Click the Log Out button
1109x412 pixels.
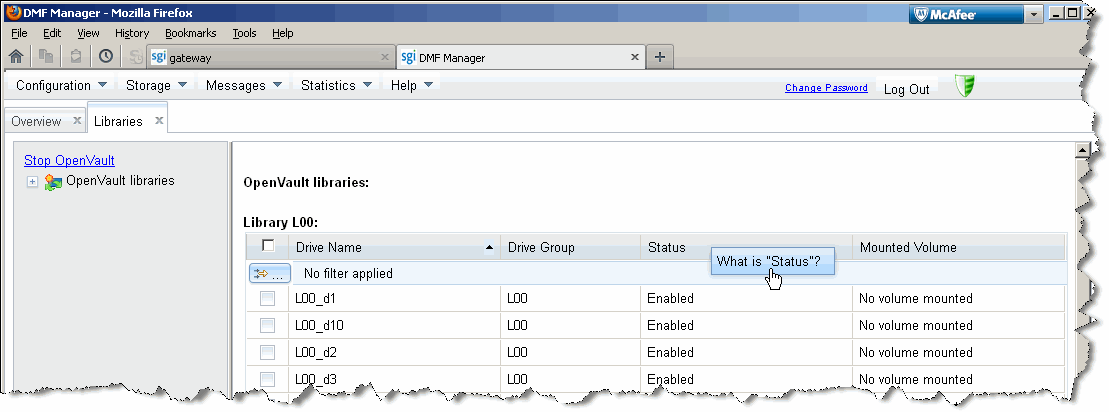(906, 89)
